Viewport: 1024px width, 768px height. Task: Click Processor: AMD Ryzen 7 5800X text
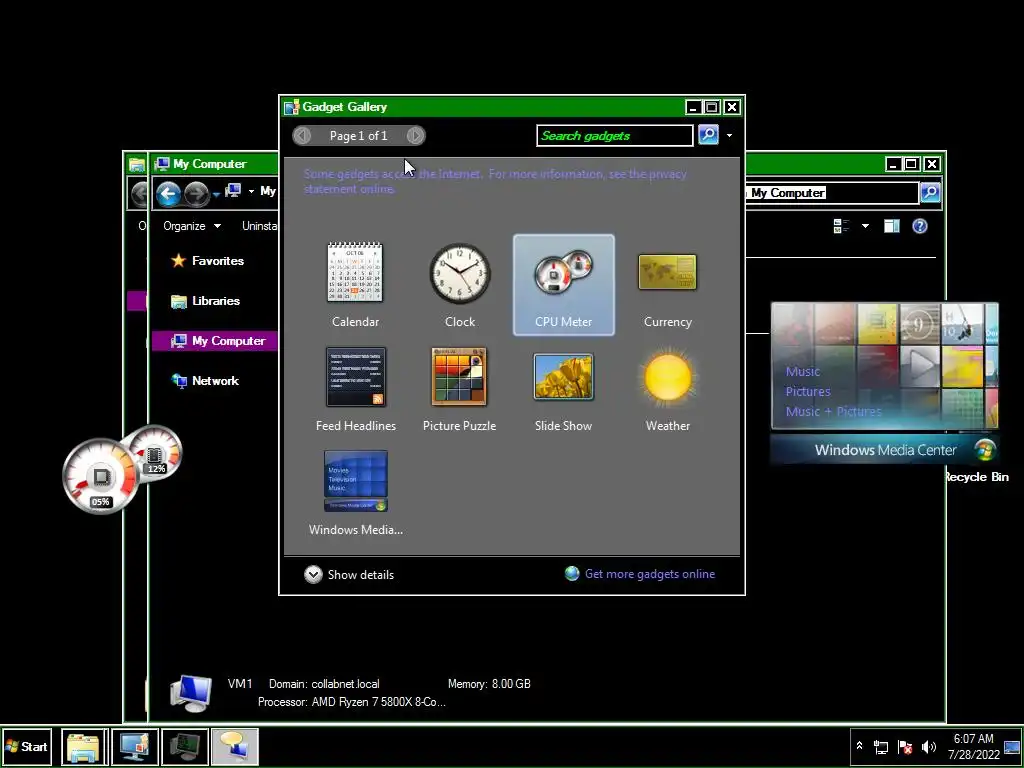(x=351, y=702)
